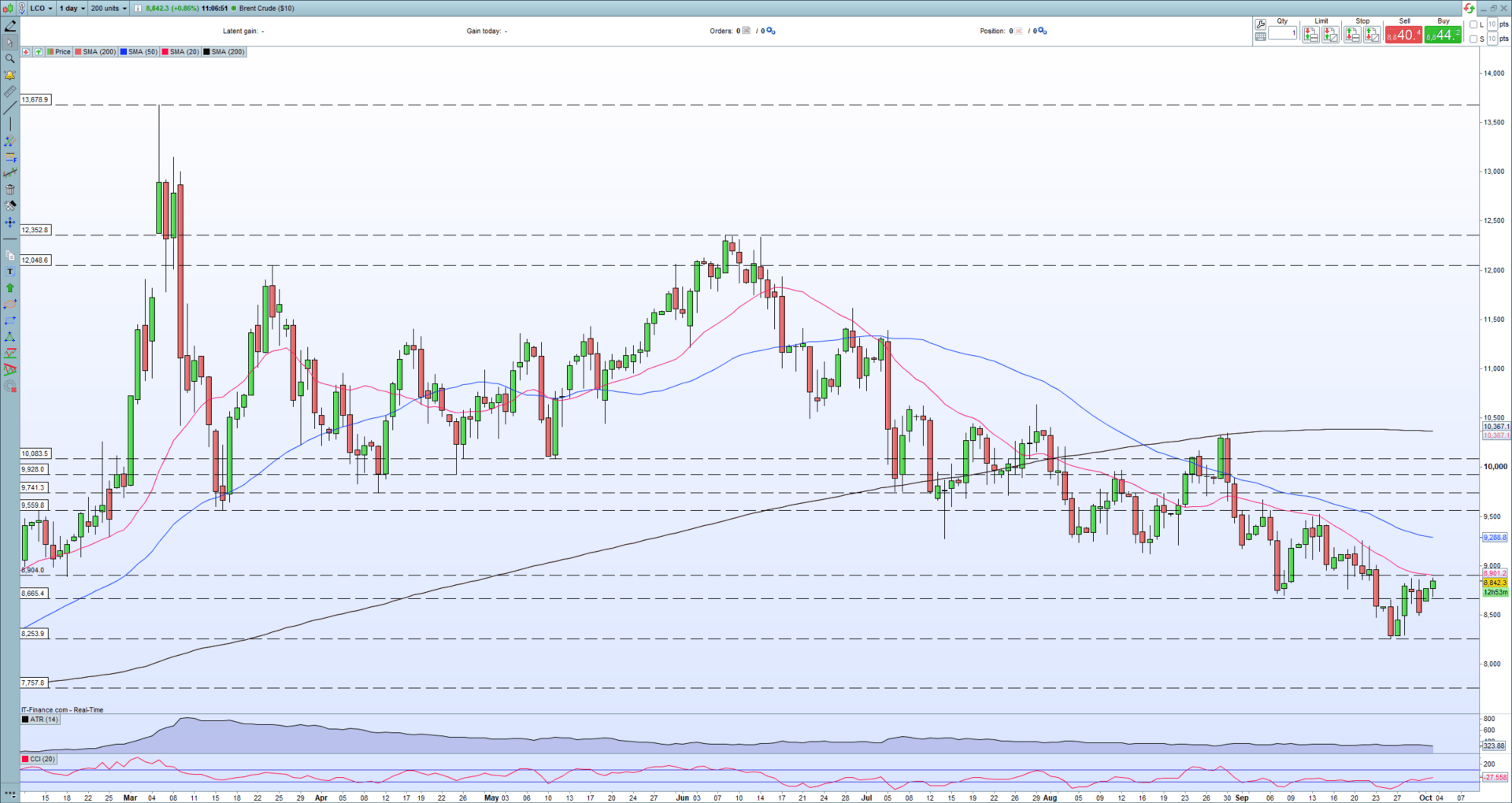Image resolution: width=1512 pixels, height=803 pixels.
Task: Click the black SMA (200) legend item
Action: click(224, 52)
